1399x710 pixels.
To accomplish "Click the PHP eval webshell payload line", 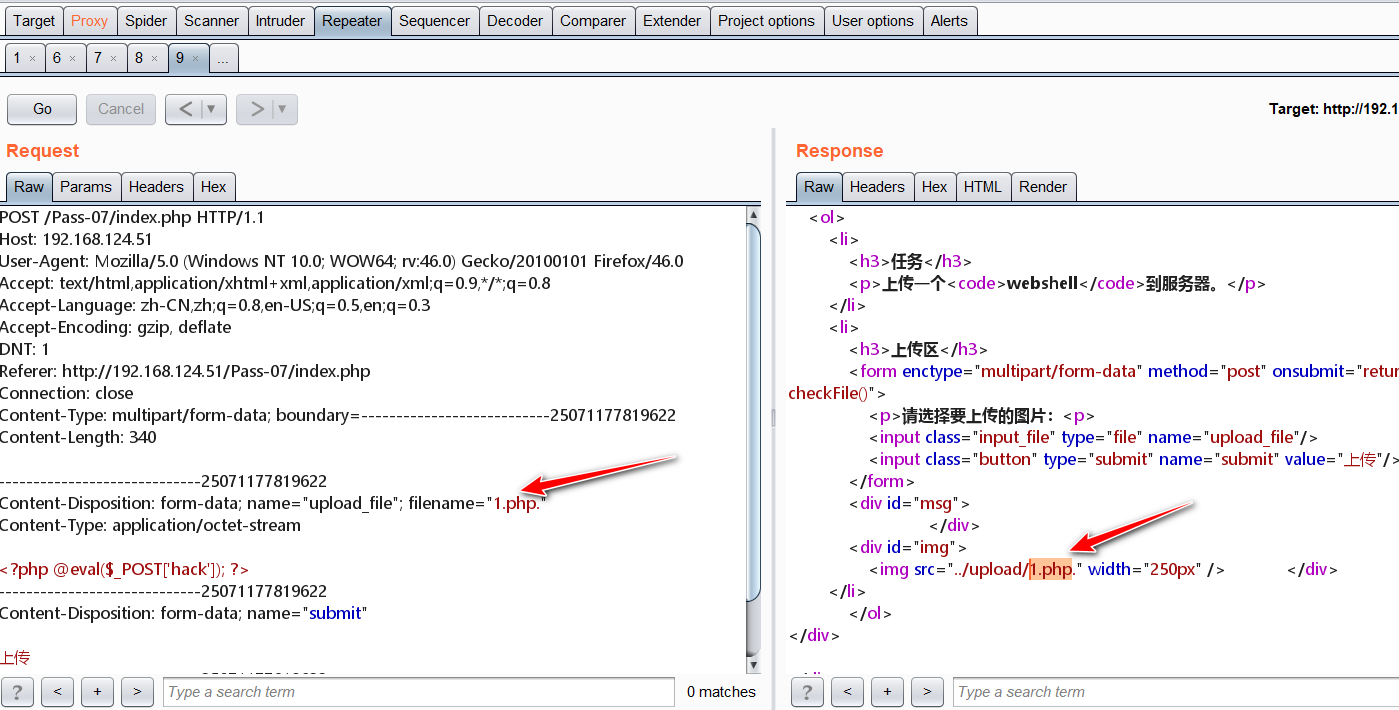I will [124, 569].
